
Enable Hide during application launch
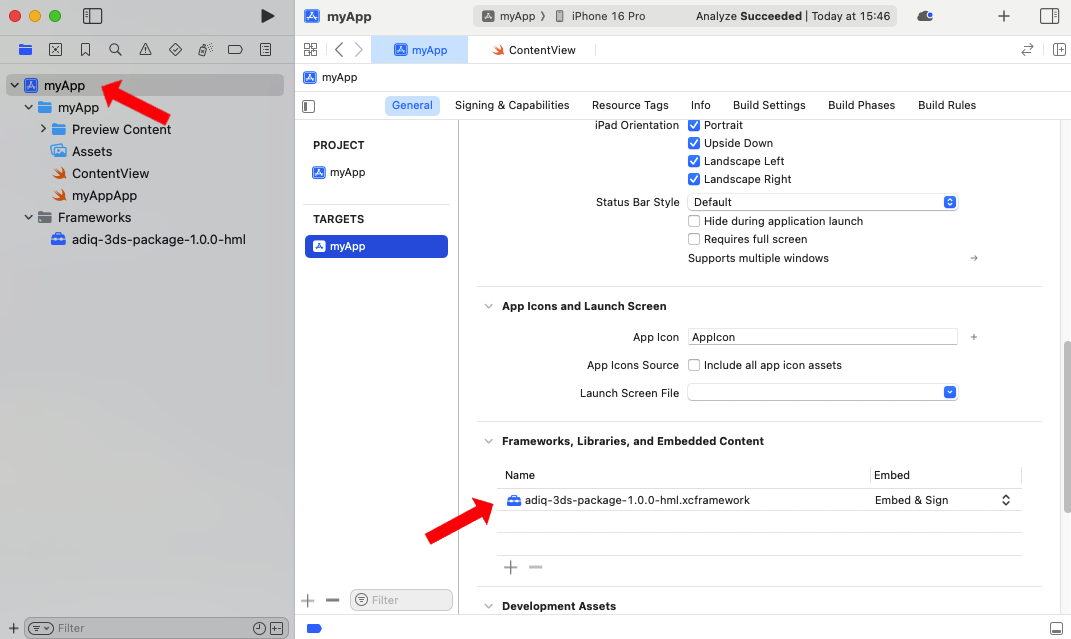pyautogui.click(x=694, y=221)
